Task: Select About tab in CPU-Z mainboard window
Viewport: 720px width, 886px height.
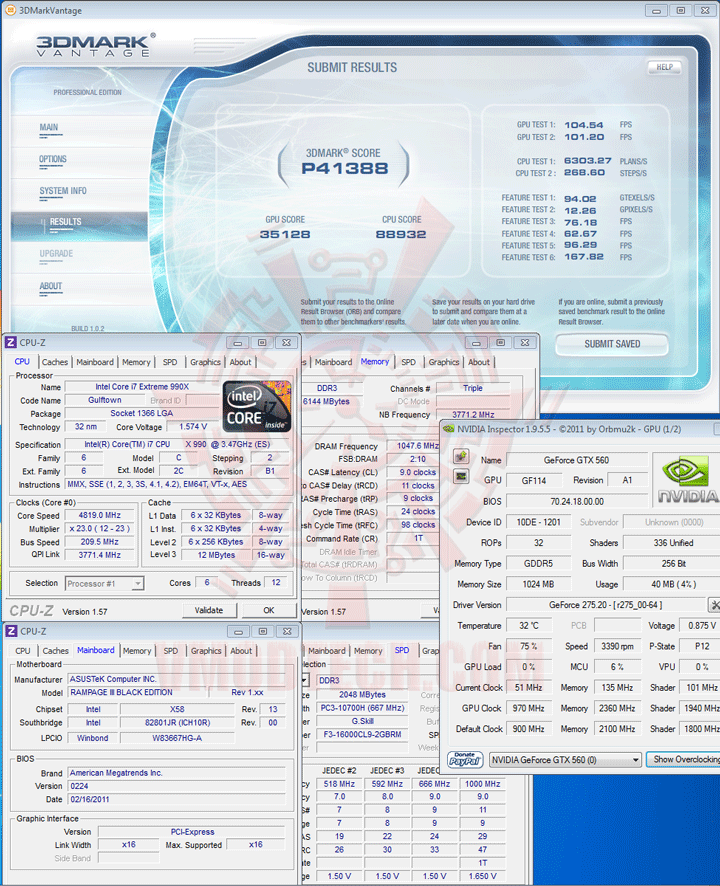Action: click(241, 651)
